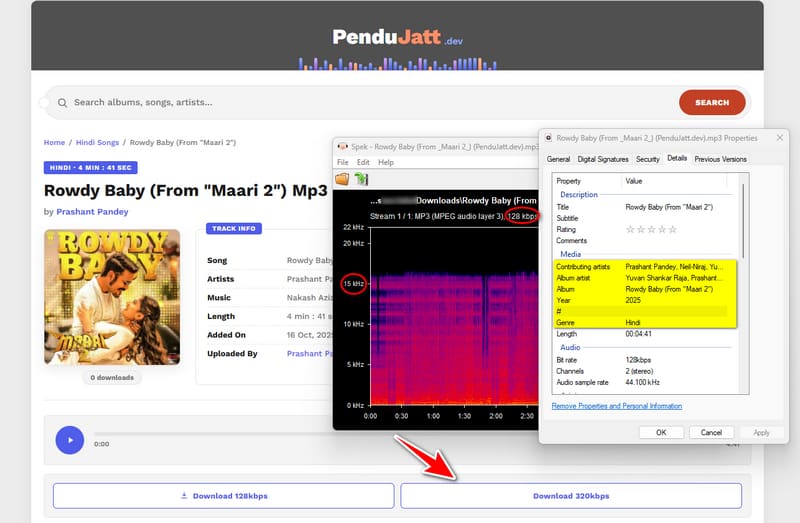The image size is (800, 523).
Task: Open file folder icon in Spek toolbar
Action: 342,179
